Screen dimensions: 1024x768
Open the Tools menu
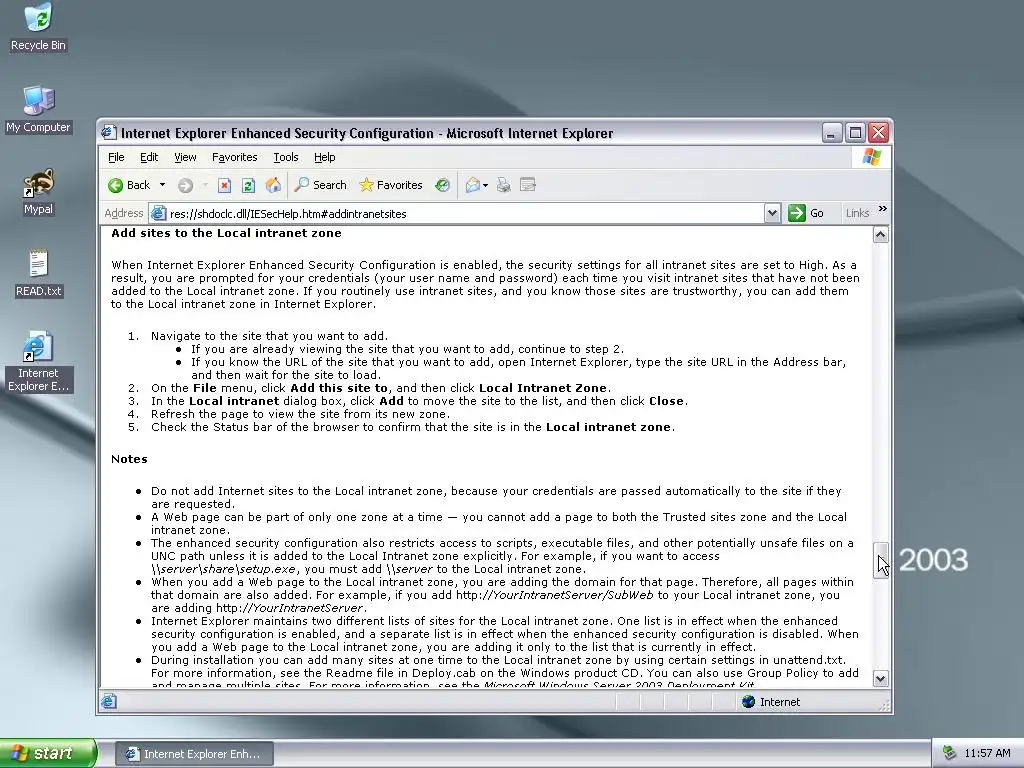[x=285, y=157]
